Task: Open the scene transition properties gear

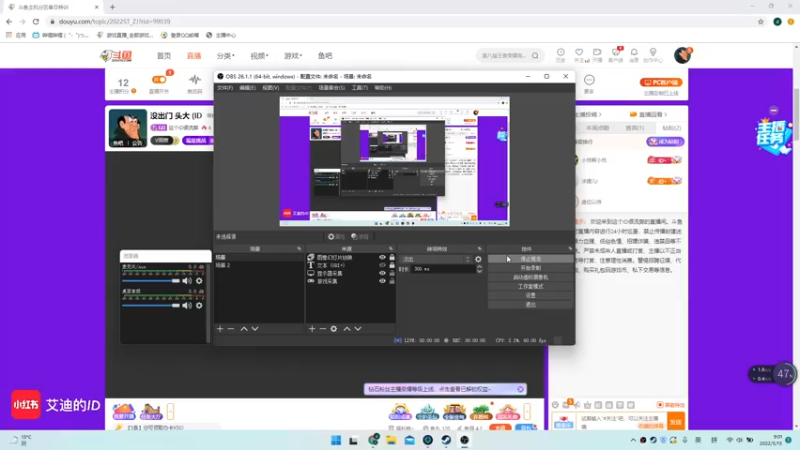Action: pos(478,259)
